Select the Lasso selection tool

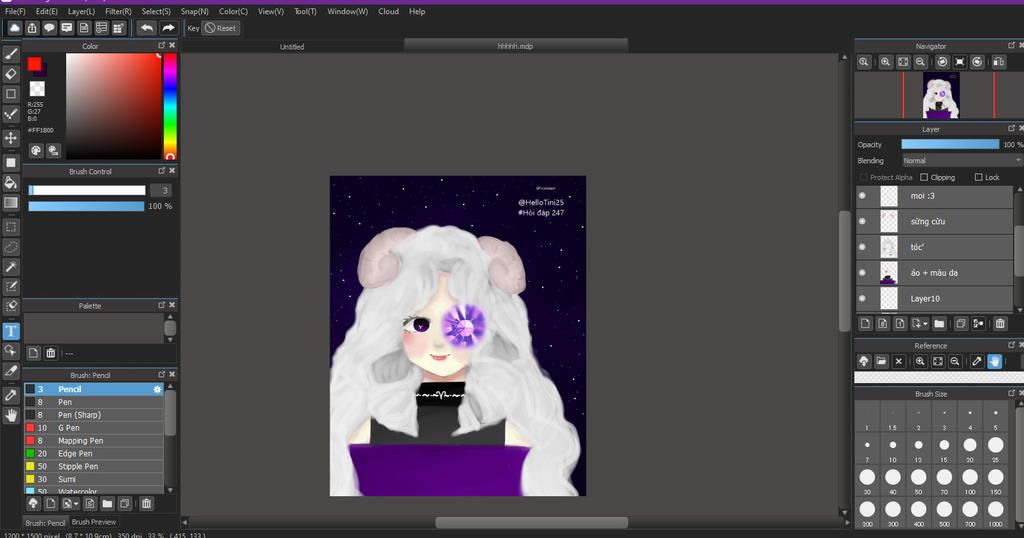point(10,247)
